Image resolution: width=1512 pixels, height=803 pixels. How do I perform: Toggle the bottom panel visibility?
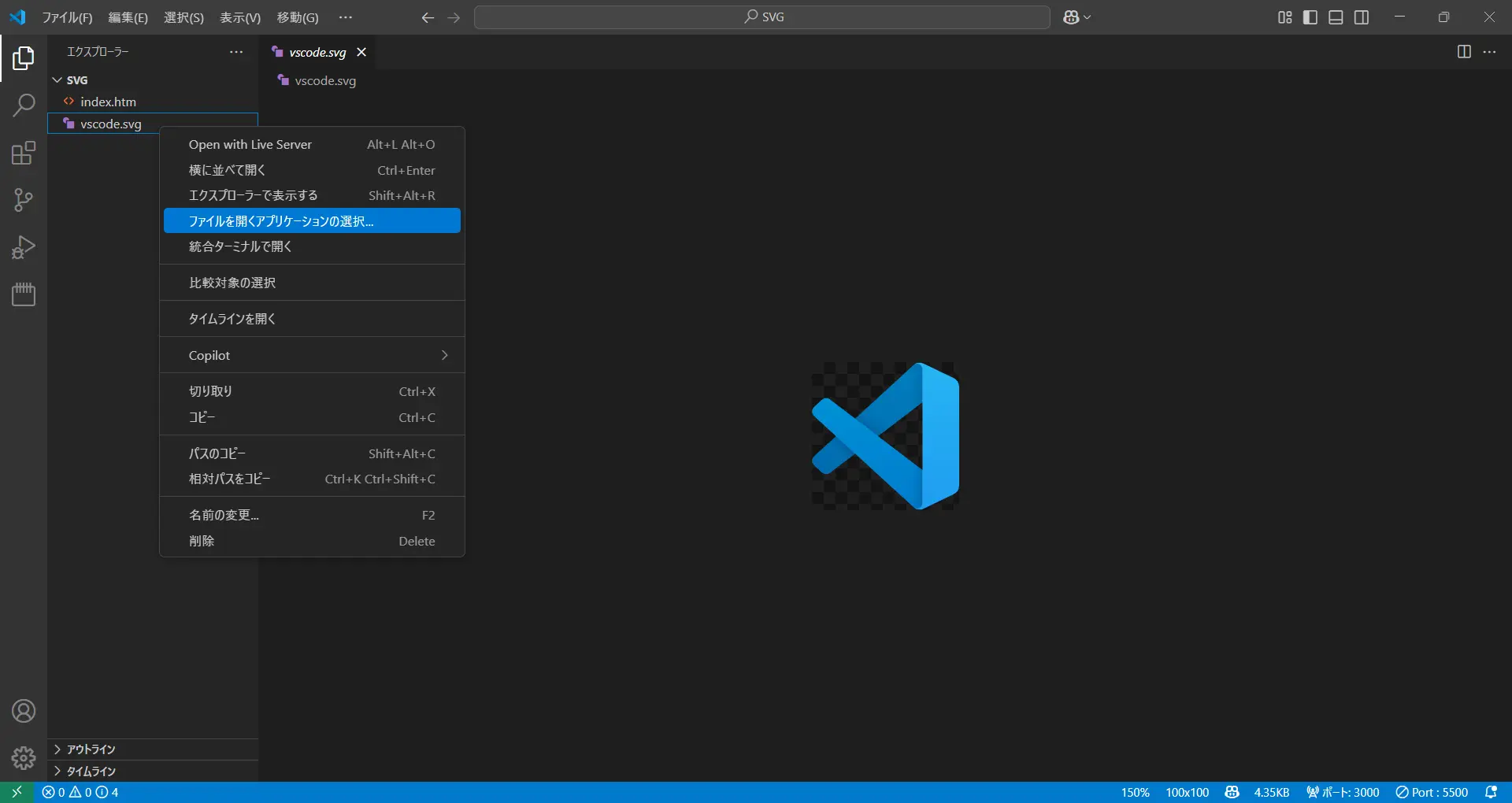[1336, 17]
